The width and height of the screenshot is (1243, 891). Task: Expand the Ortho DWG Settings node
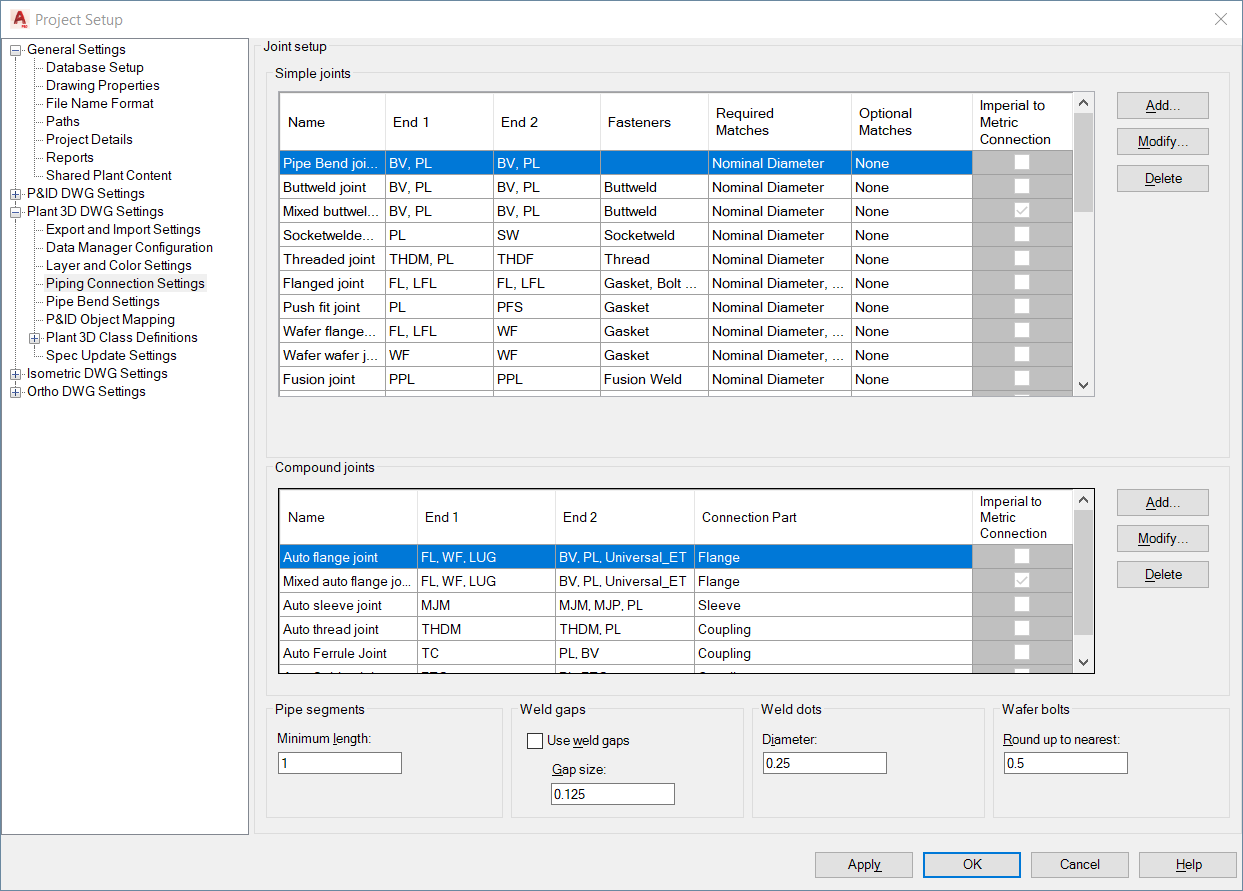click(15, 391)
